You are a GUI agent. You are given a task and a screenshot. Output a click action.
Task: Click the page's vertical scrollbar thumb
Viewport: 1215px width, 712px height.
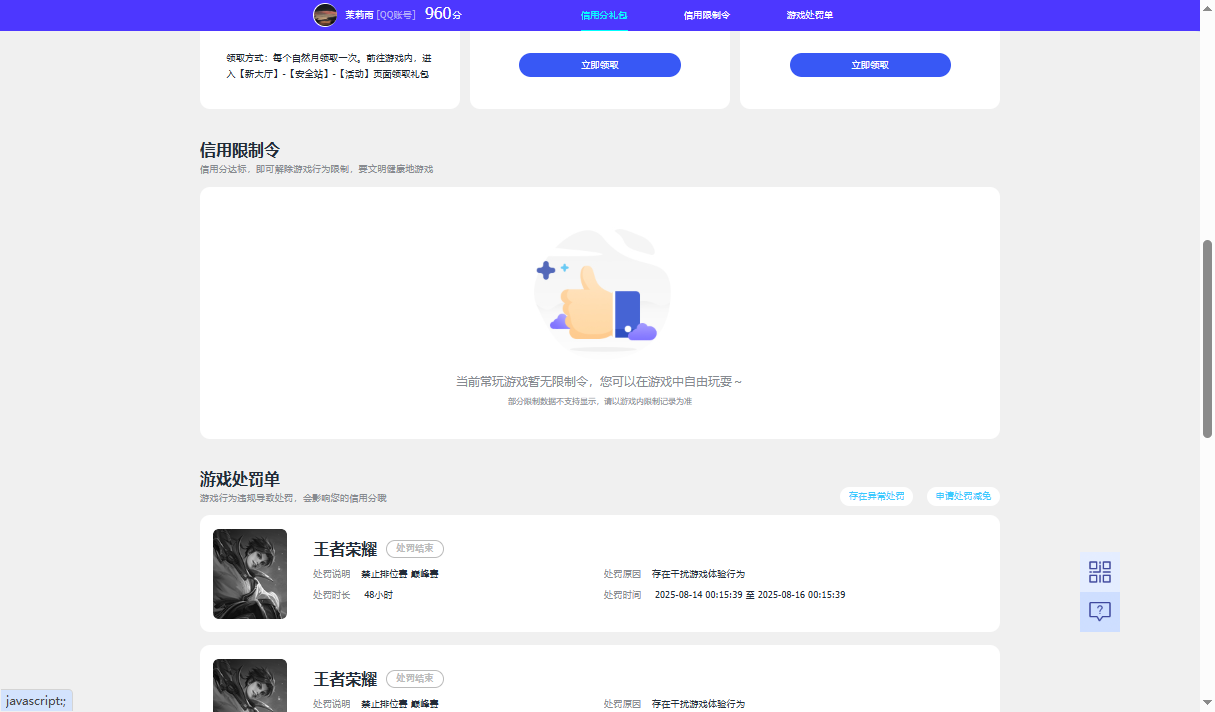click(1207, 338)
